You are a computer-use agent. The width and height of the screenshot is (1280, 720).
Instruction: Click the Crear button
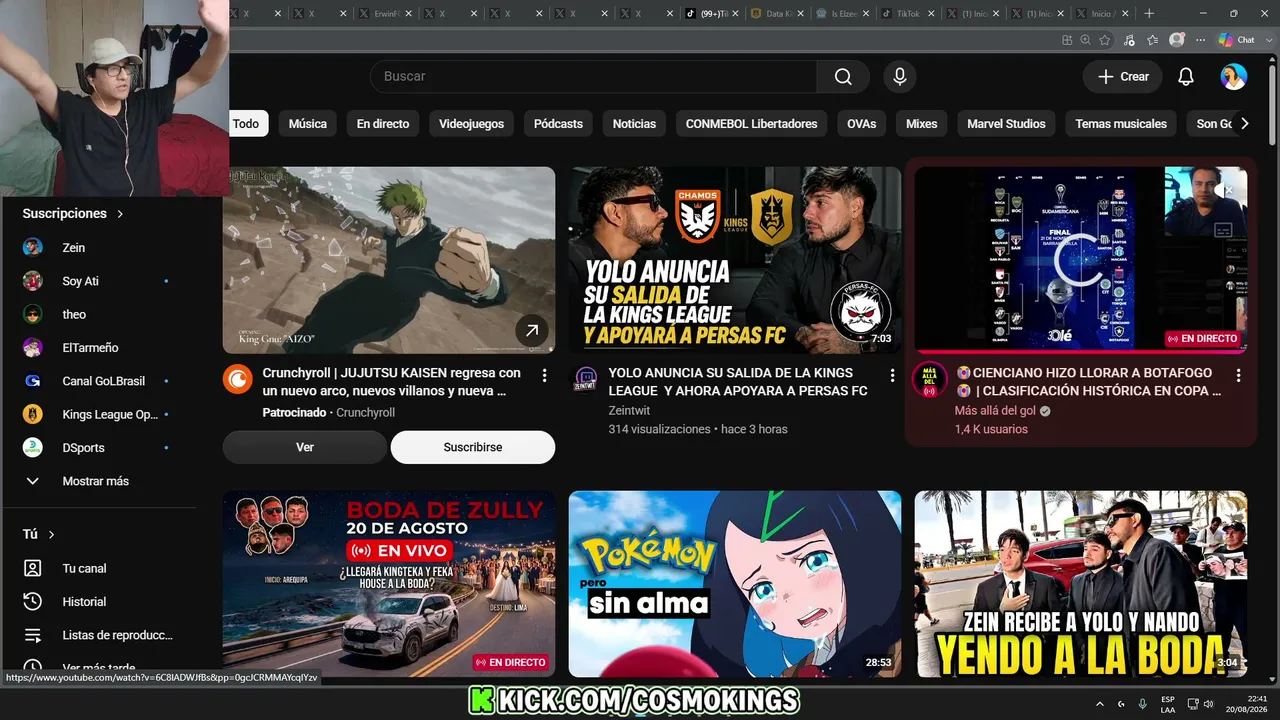click(x=1123, y=77)
